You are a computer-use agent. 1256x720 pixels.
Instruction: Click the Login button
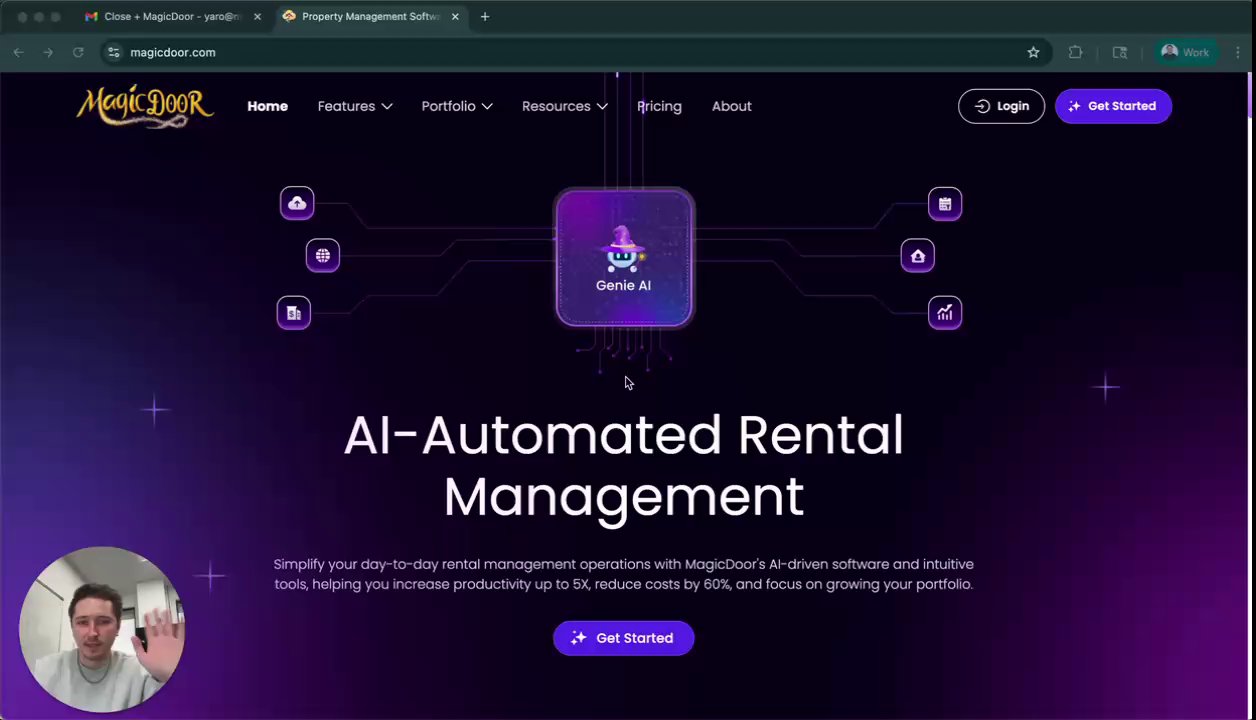pos(1001,106)
